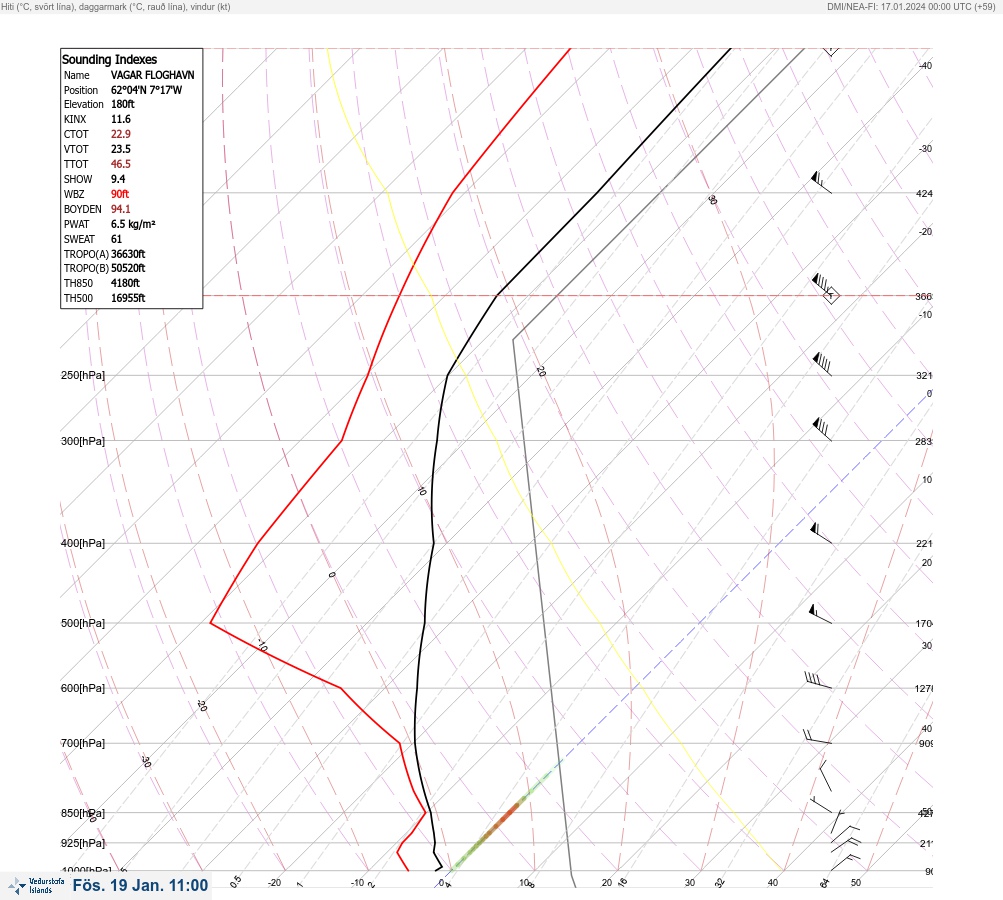This screenshot has height=900, width=1003.
Task: Select KINX value 11.6
Action: (x=121, y=119)
